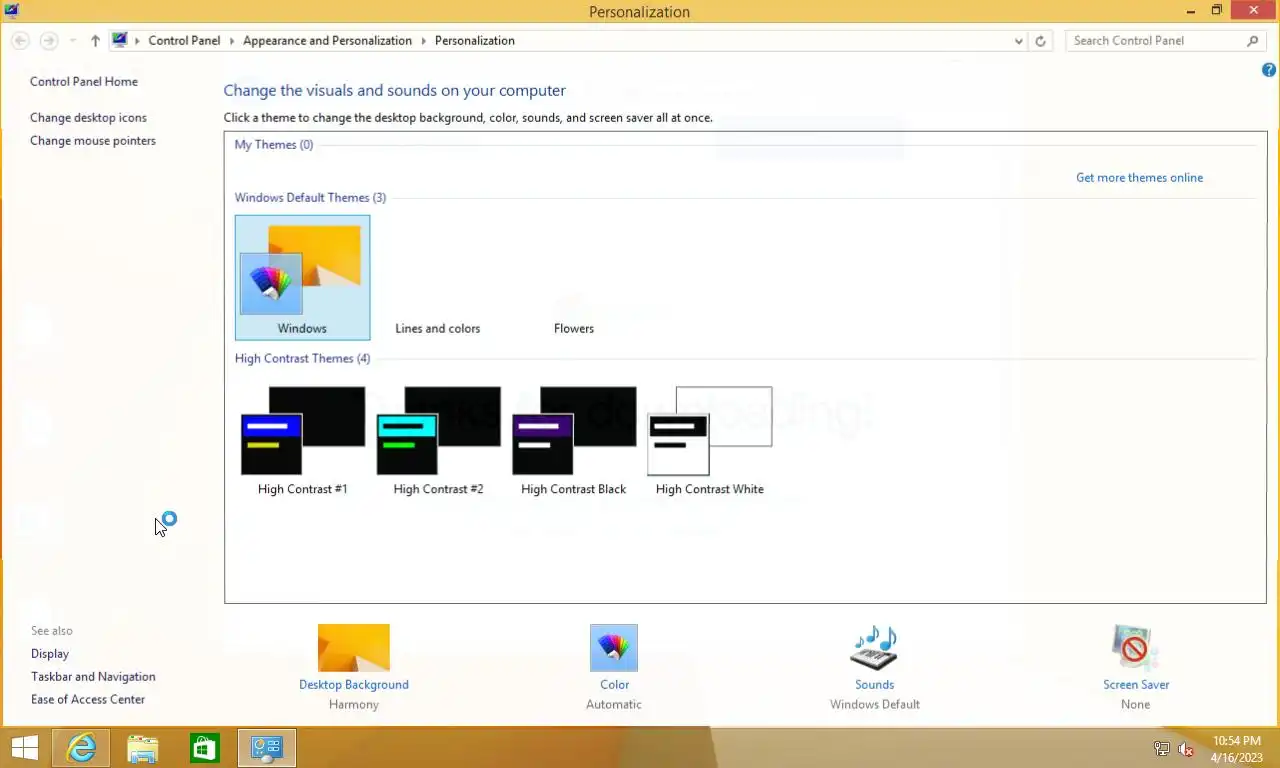This screenshot has height=768, width=1280.
Task: Click the search magnifier icon
Action: coord(1253,41)
